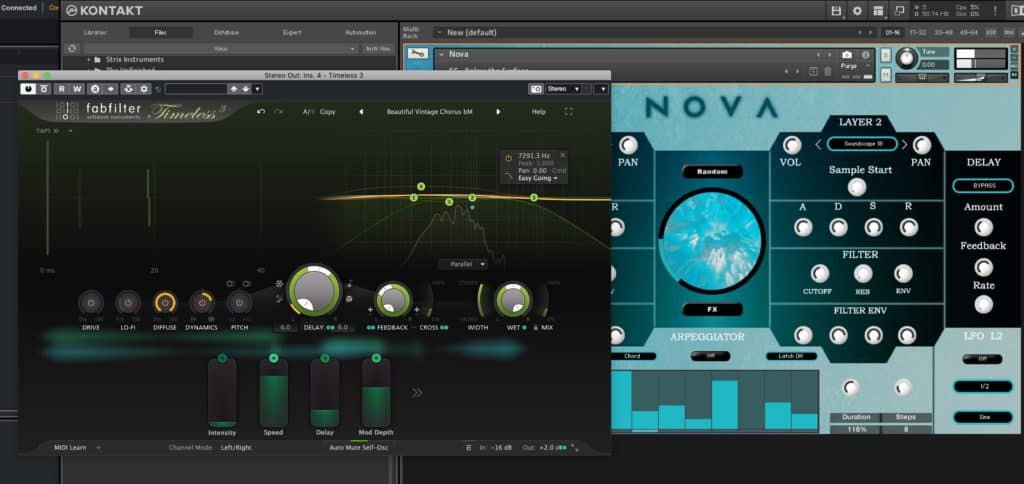Open Kontakt settings gear icon

857,10
